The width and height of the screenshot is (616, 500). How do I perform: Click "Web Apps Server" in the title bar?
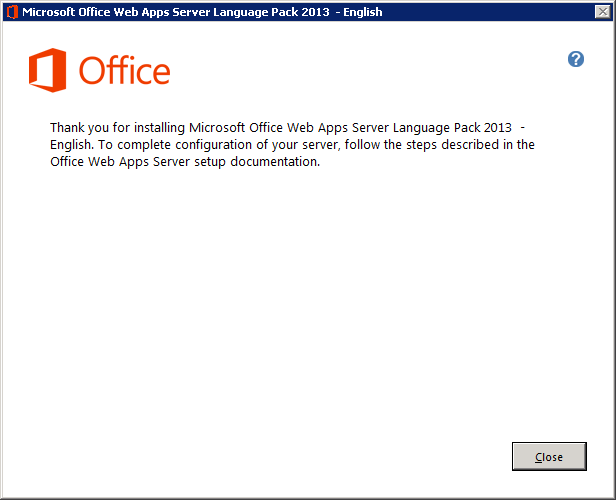(x=171, y=12)
